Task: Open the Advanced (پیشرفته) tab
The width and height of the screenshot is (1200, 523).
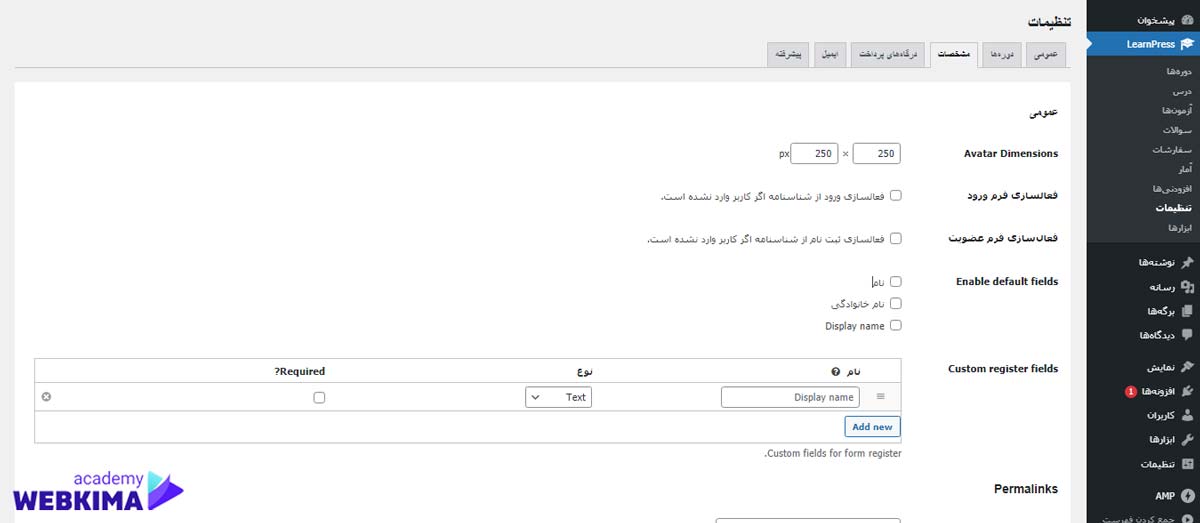Action: click(x=788, y=55)
